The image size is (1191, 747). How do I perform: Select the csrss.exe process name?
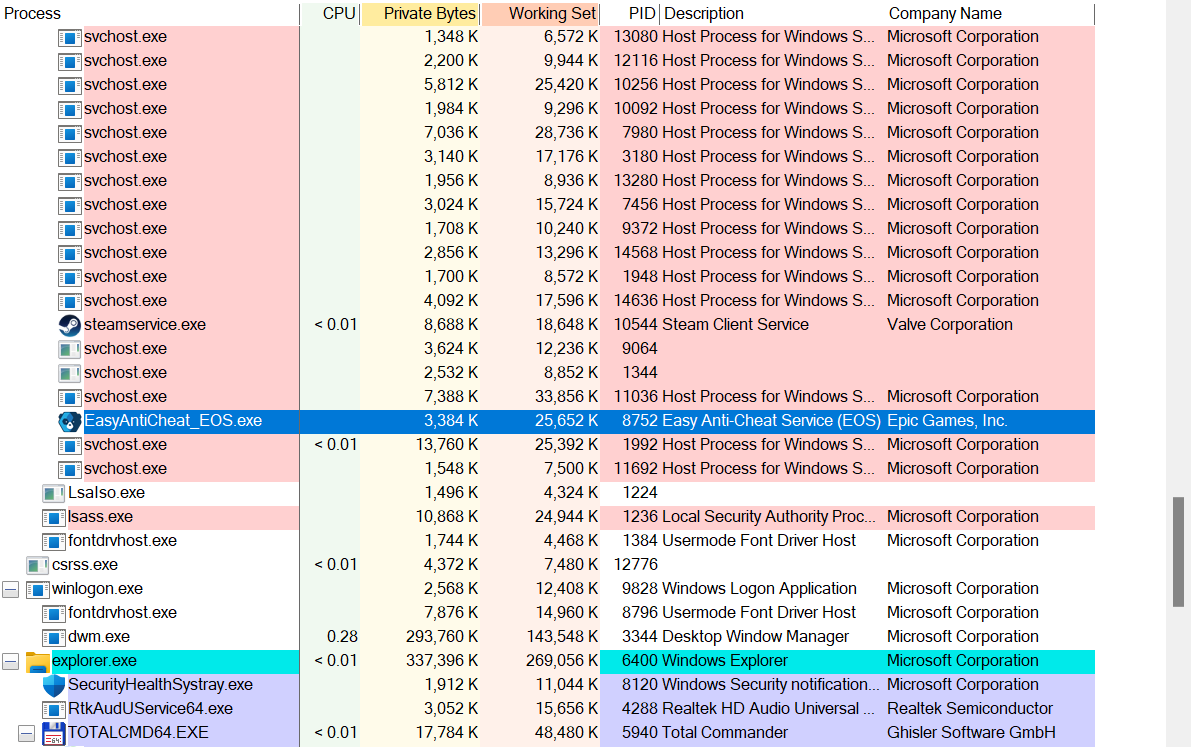[85, 565]
